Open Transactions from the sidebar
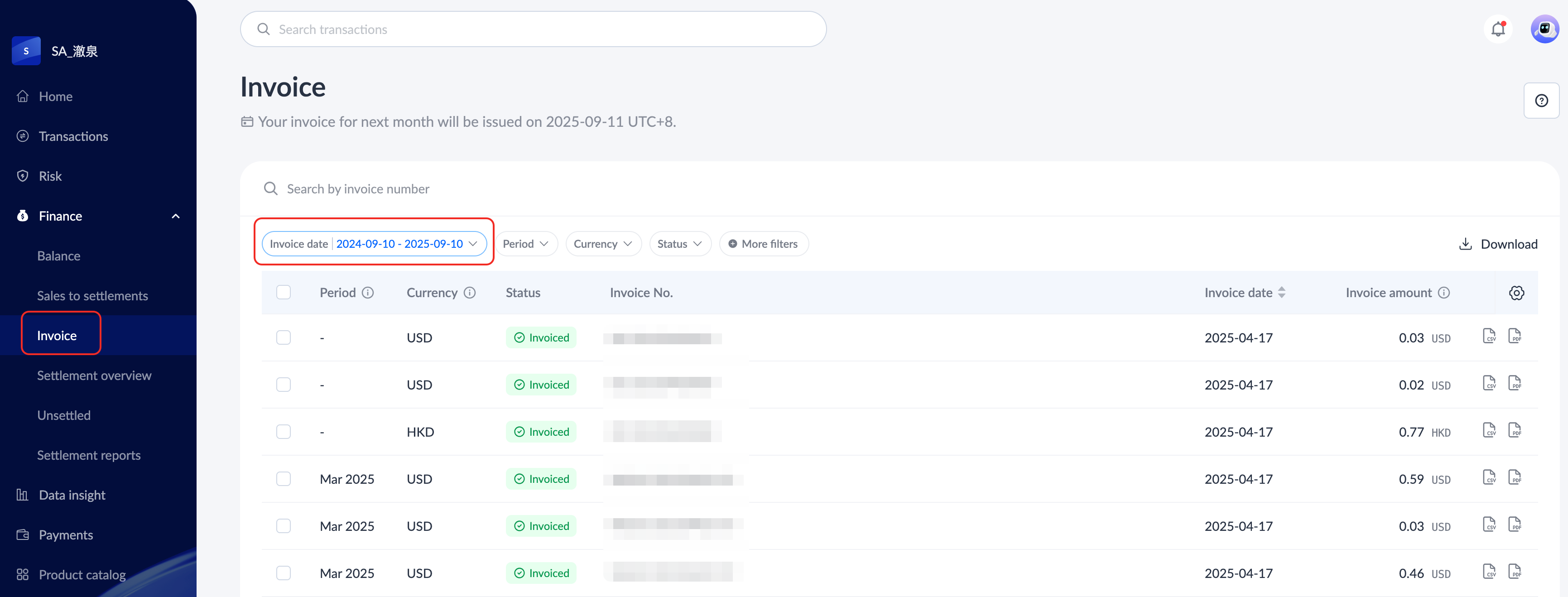1568x597 pixels. [73, 136]
